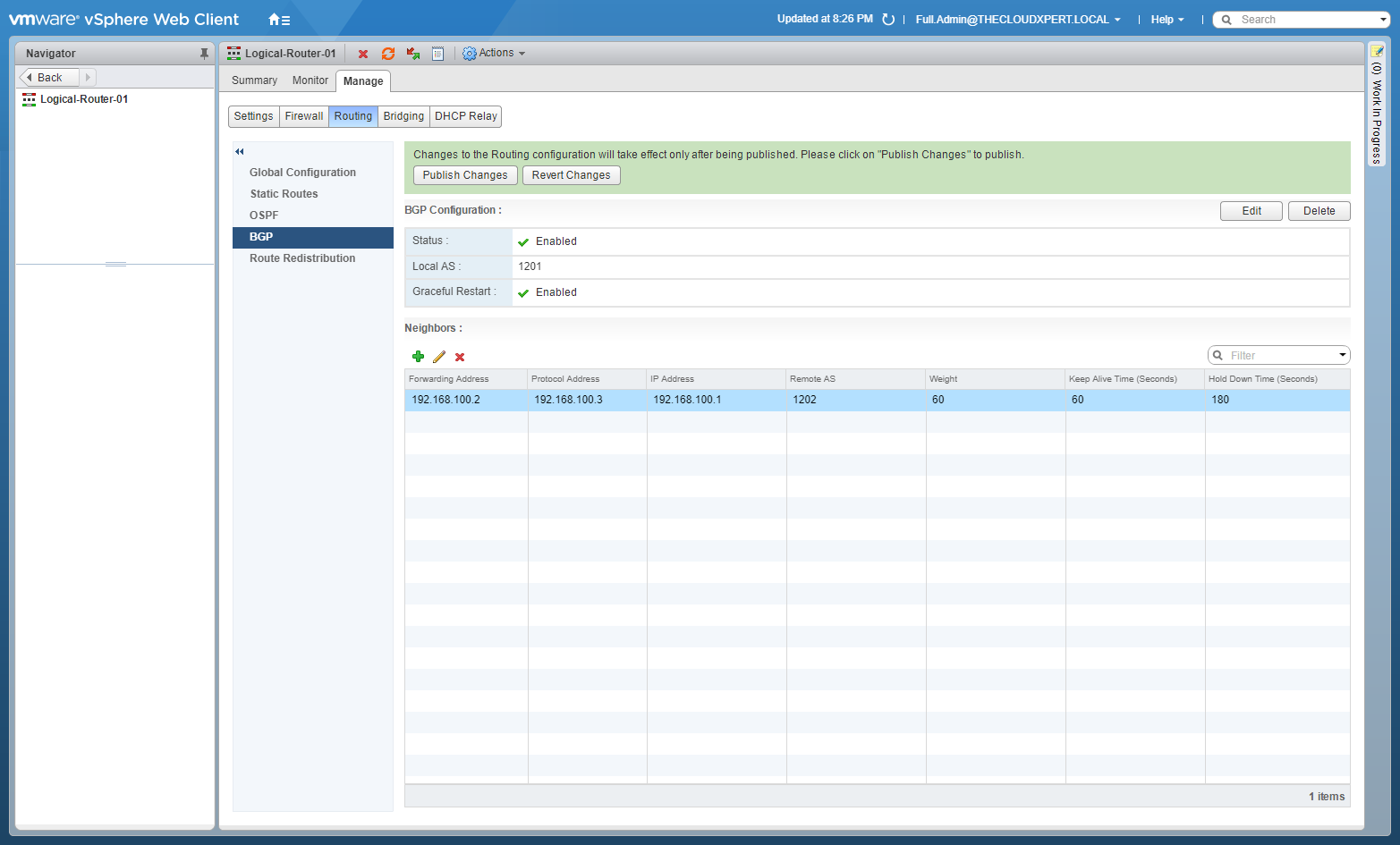Click the home menu icon
This screenshot has width=1400, height=845.
(x=278, y=20)
